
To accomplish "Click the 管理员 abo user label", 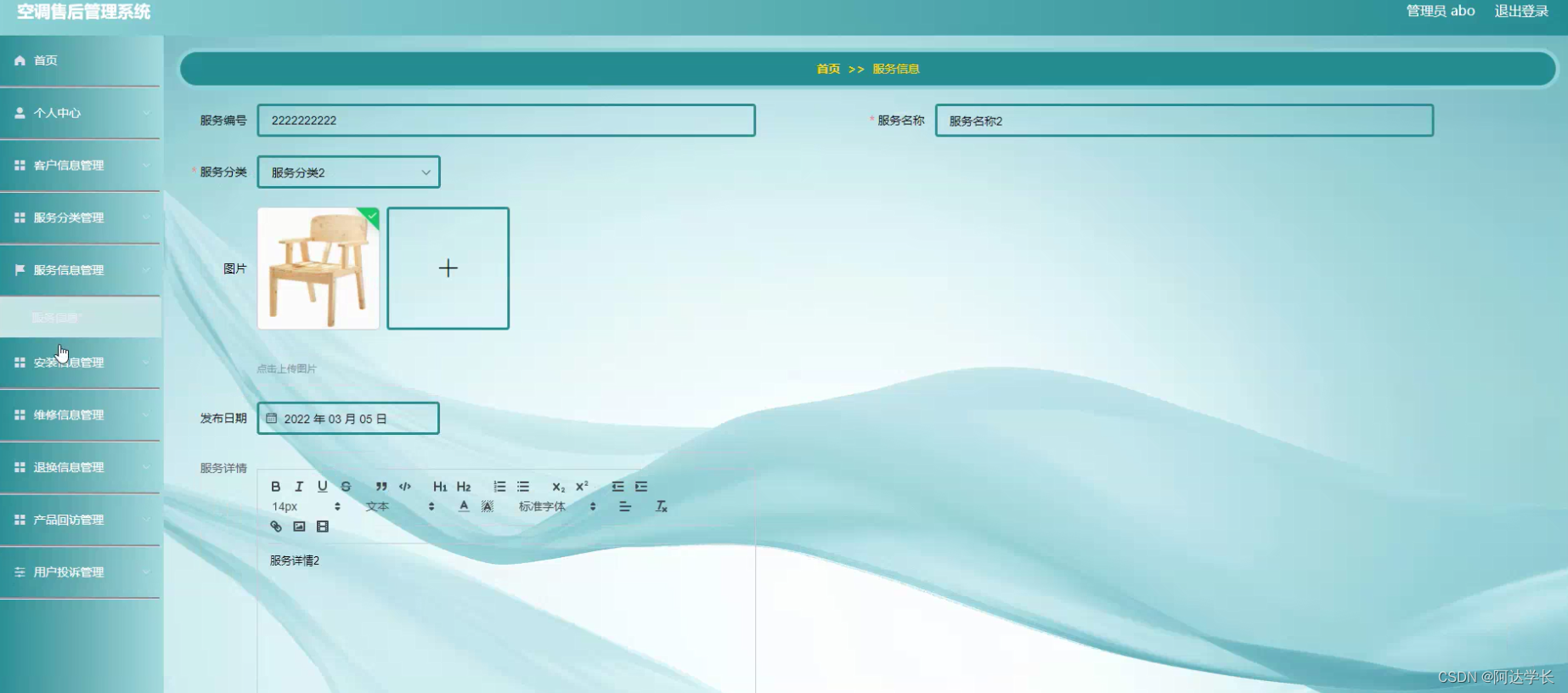I will tap(1441, 11).
